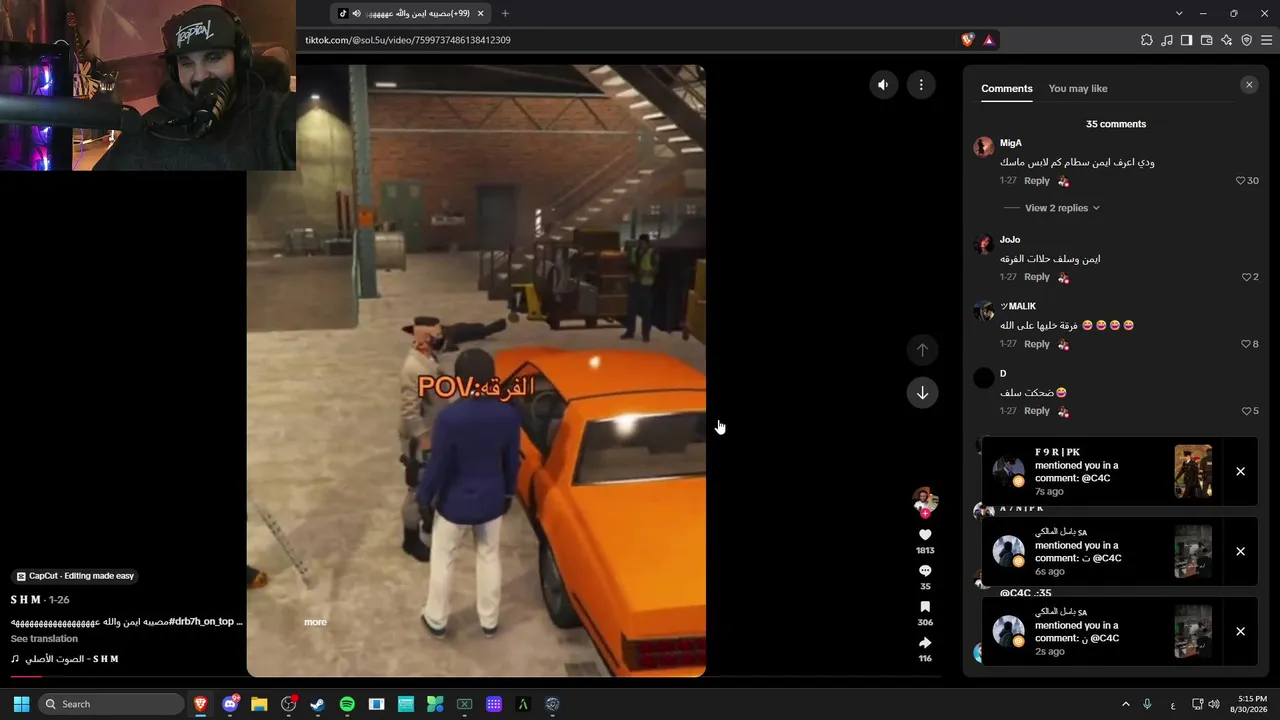Screen dimensions: 1280x720
Task: Open Brave browser from the taskbar
Action: 201,704
